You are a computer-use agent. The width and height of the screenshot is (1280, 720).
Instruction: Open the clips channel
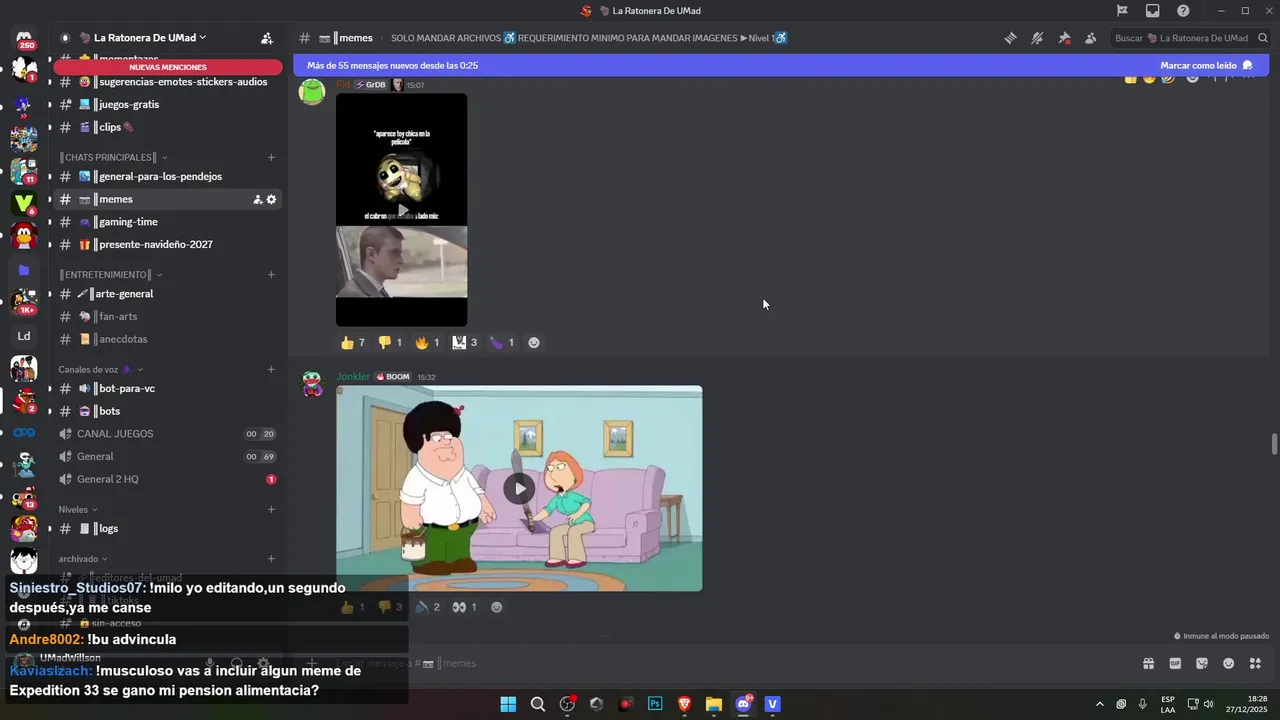point(168,127)
